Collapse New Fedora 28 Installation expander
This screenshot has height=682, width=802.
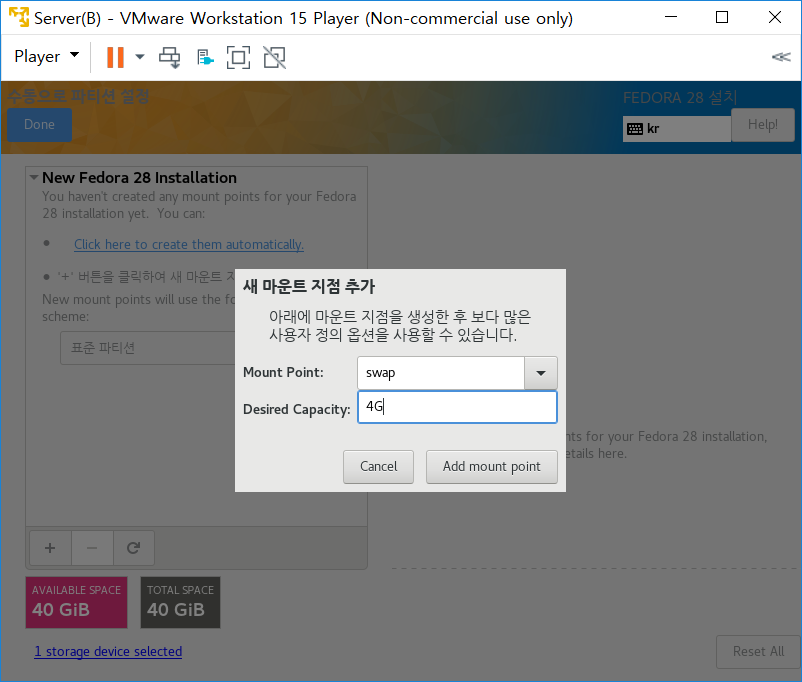34,178
